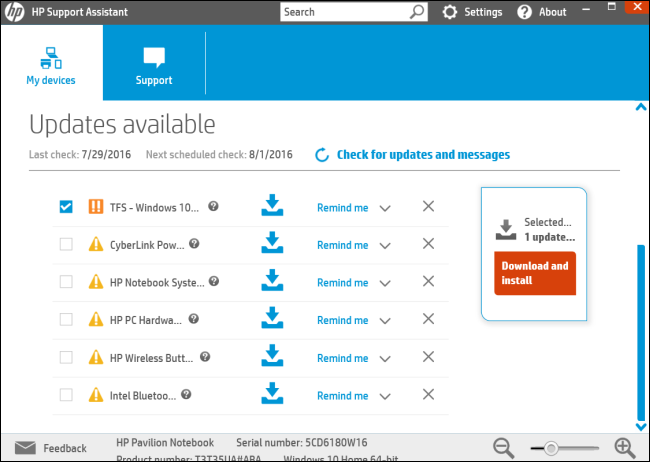
Task: Open Settings via the gear icon
Action: point(450,12)
